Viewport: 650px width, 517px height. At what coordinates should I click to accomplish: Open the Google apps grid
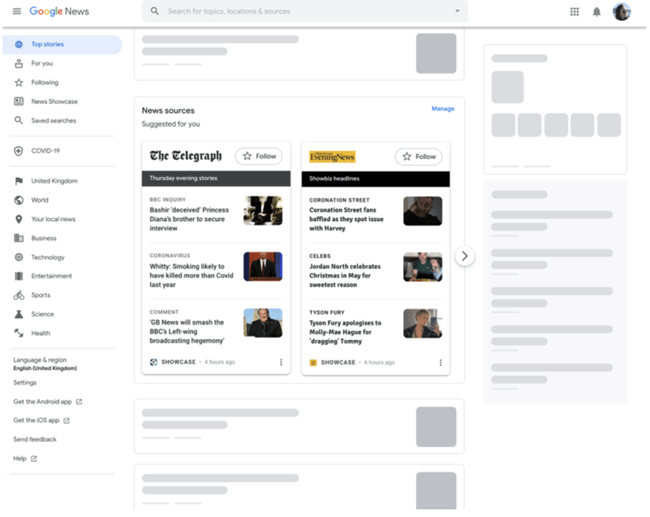(574, 12)
